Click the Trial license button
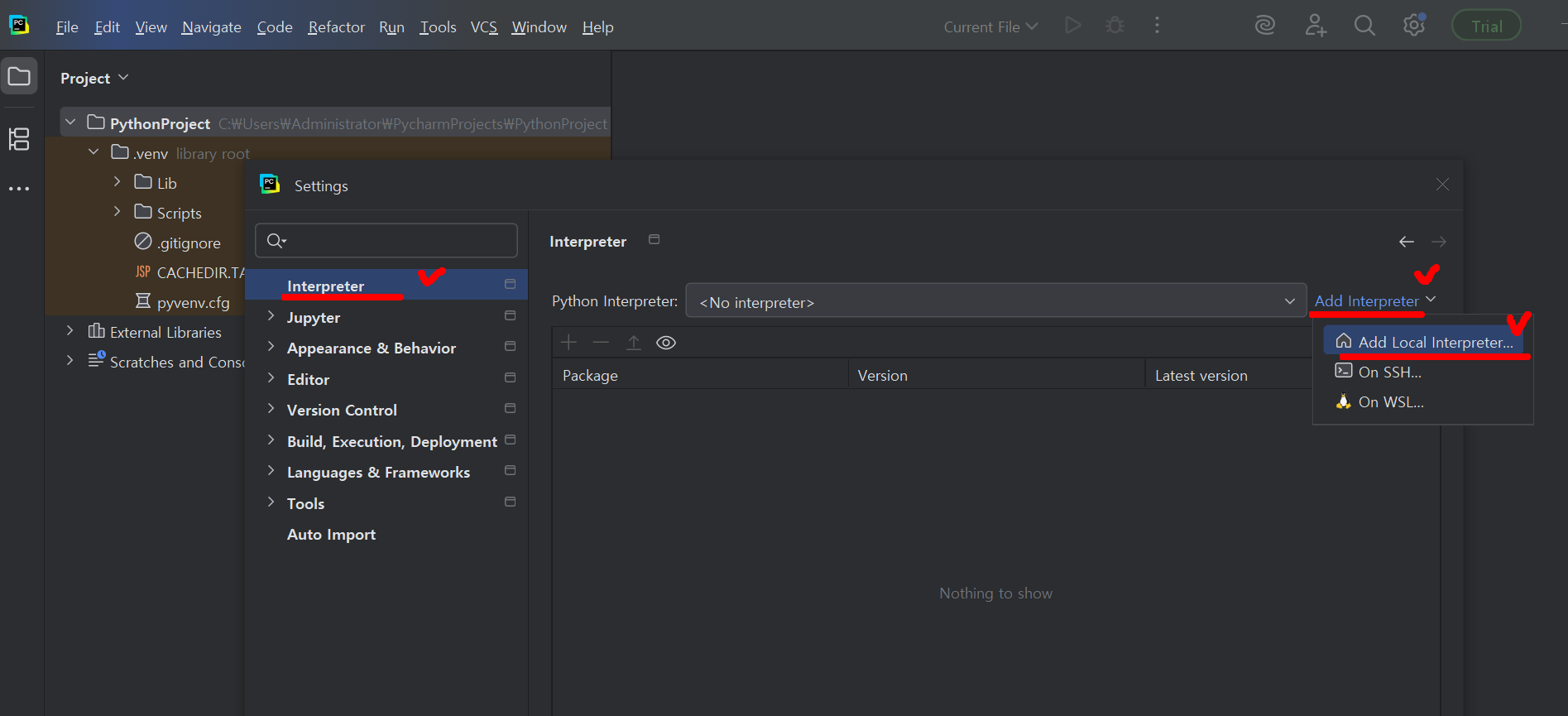Screen dimensions: 1568x716 (x=1486, y=26)
